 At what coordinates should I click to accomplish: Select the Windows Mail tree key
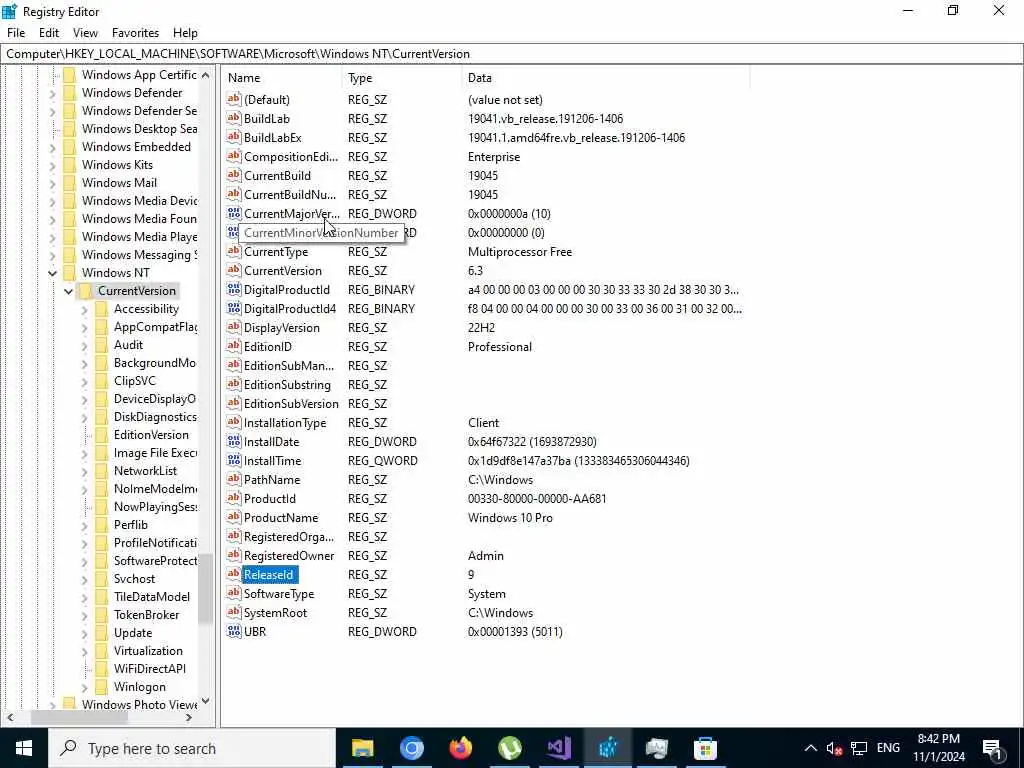tap(120, 183)
